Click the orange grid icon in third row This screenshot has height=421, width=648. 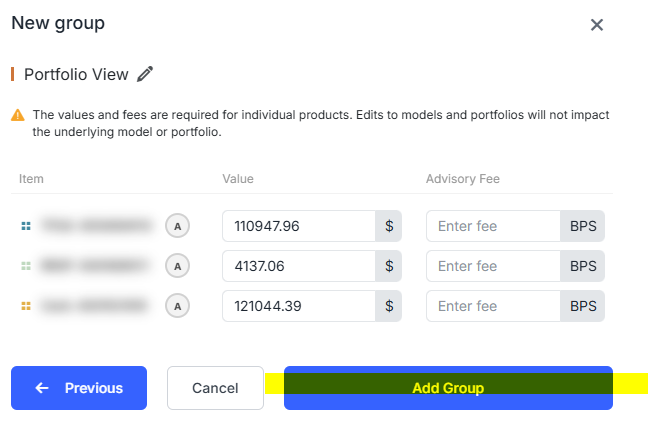tap(26, 306)
